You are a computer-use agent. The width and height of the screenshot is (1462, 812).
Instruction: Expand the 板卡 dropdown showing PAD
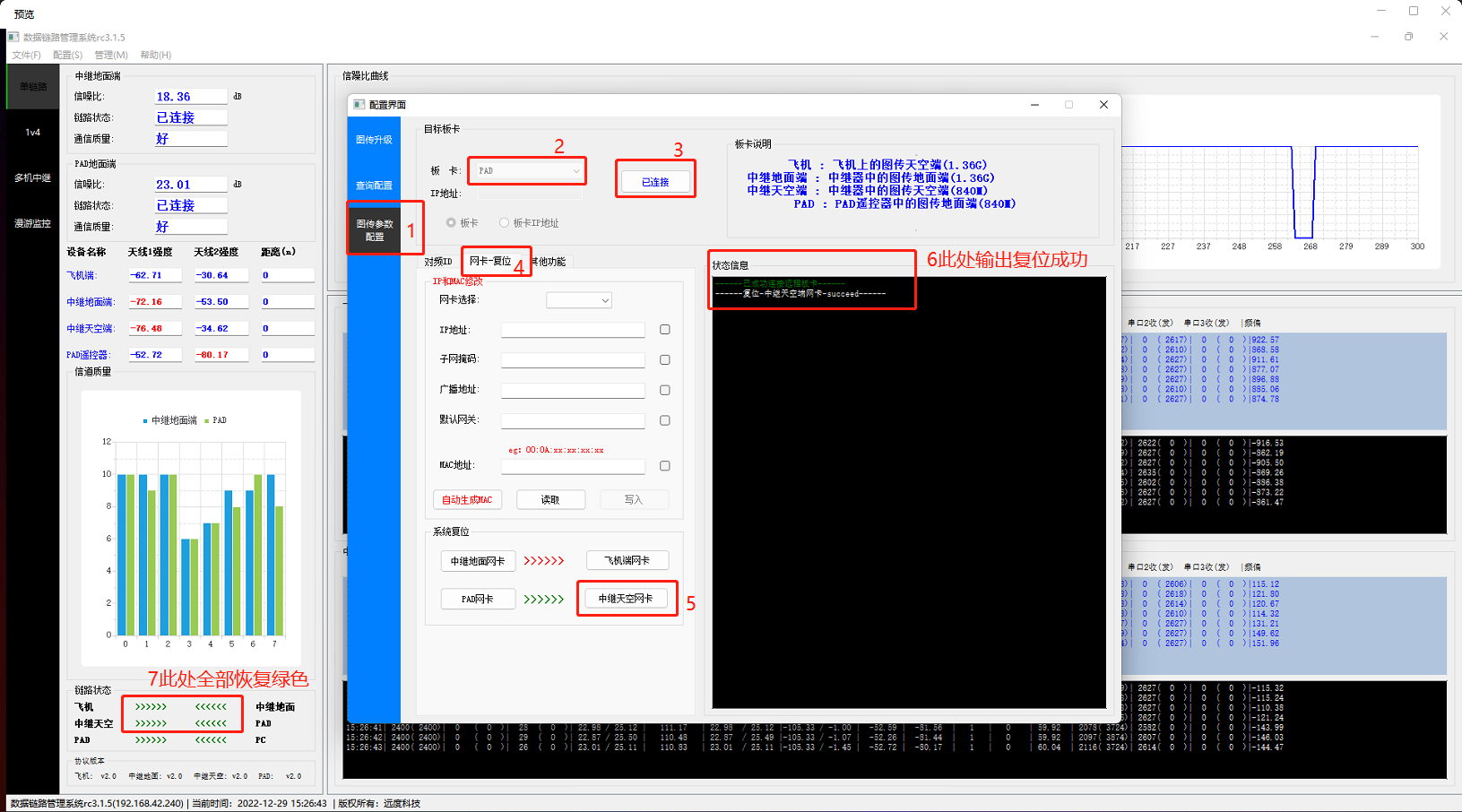tap(528, 170)
